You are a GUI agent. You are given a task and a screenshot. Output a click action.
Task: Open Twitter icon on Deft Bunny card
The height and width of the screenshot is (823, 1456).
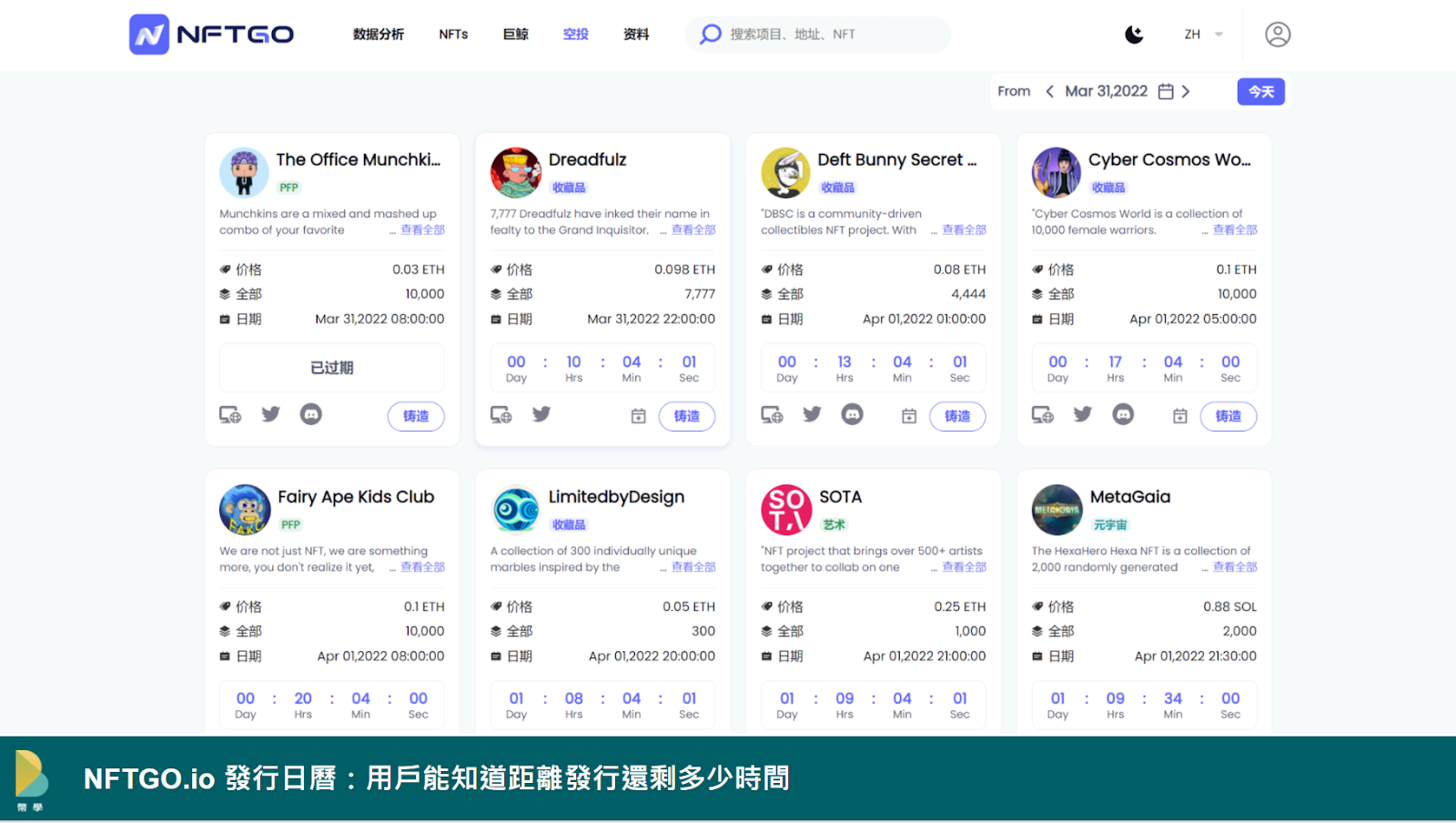point(812,414)
